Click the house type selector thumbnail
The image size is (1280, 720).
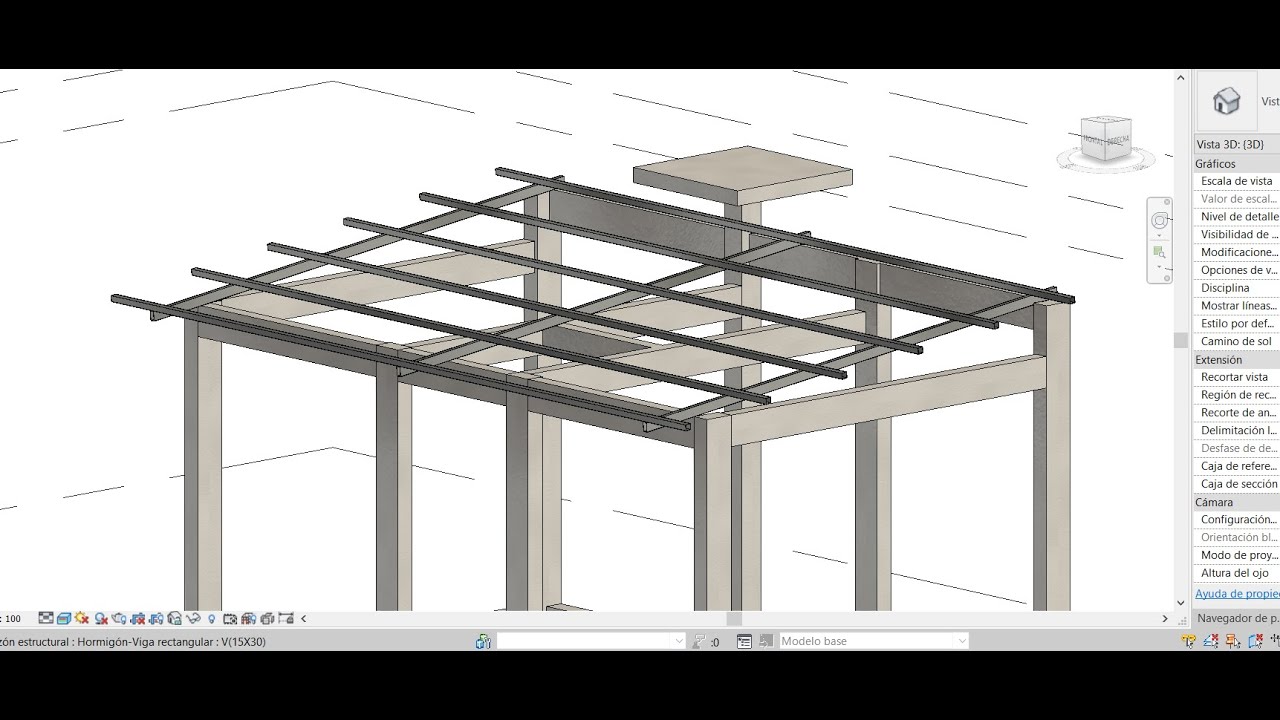1226,101
